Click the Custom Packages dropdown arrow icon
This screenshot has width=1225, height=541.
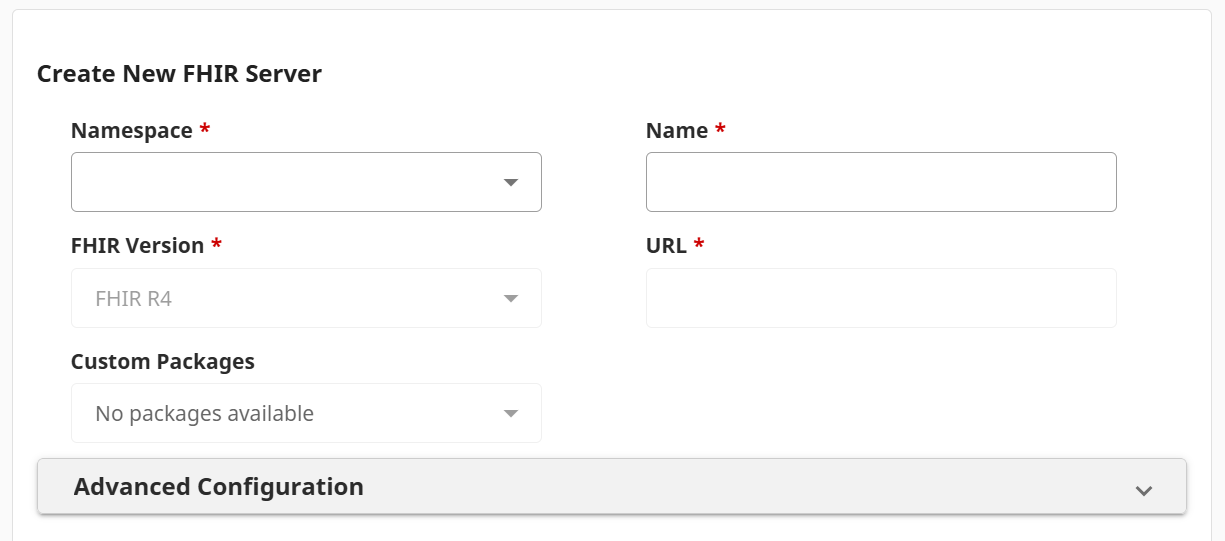point(511,413)
